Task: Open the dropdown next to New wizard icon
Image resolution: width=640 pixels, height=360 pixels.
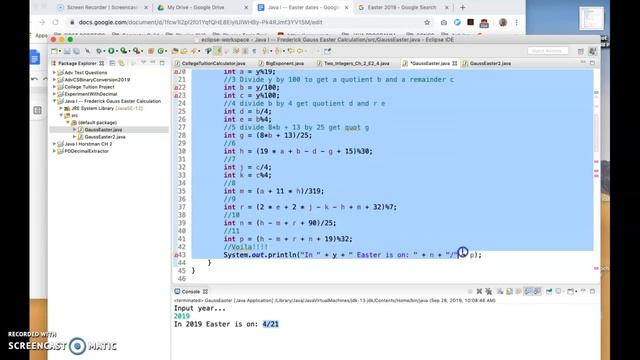Action: pos(60,51)
